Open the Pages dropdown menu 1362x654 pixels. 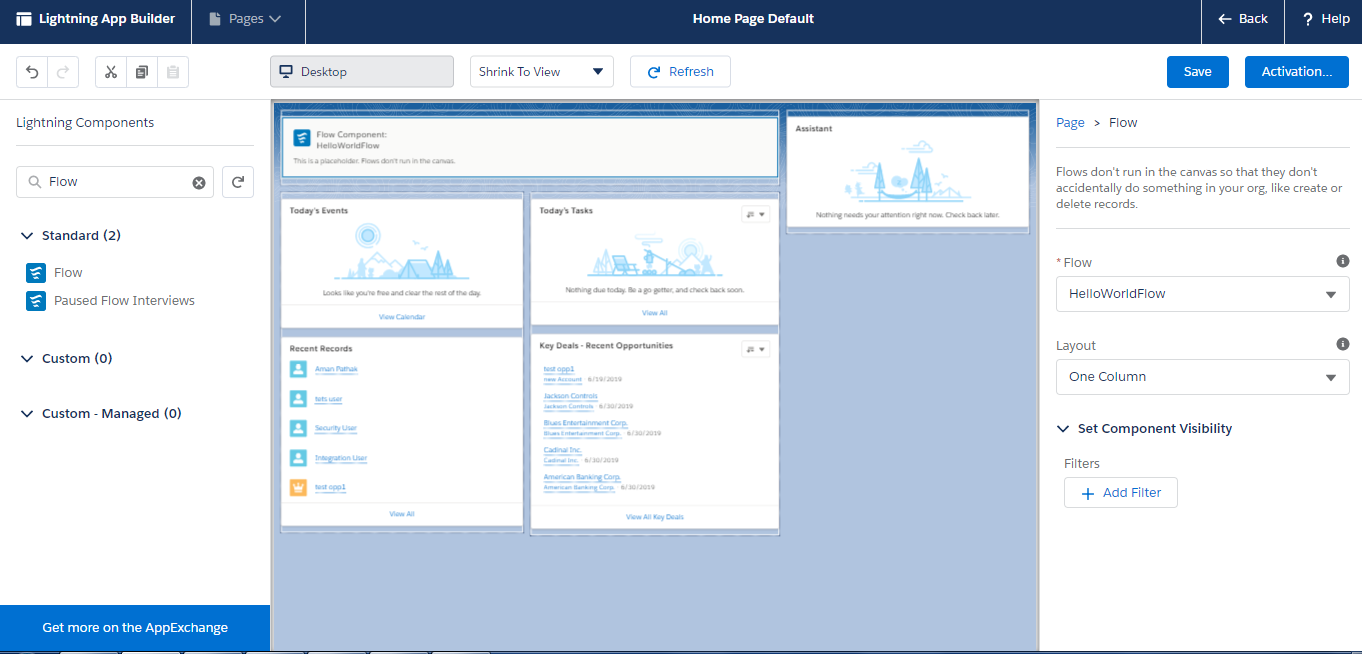pyautogui.click(x=245, y=19)
